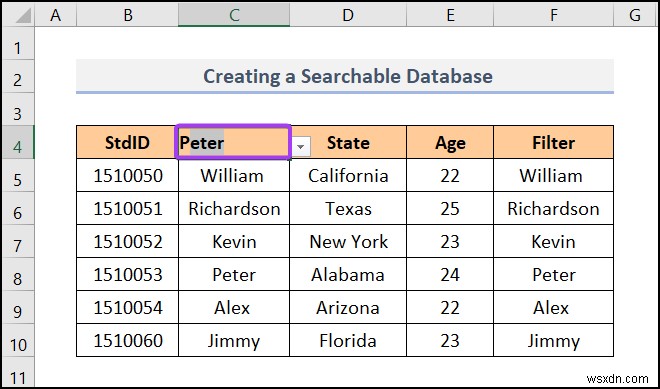Image resolution: width=660 pixels, height=389 pixels.
Task: Select Kevin in the Filter column
Action: click(554, 241)
